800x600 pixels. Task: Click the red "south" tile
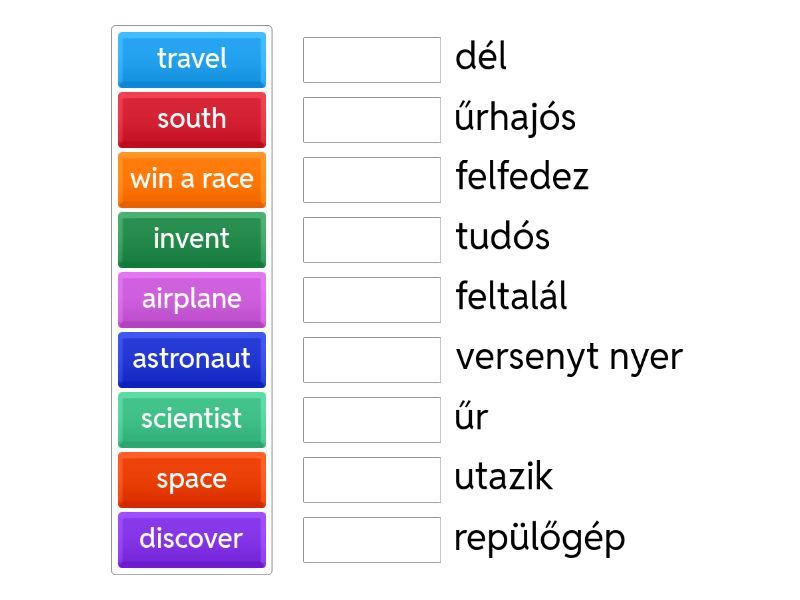click(191, 119)
